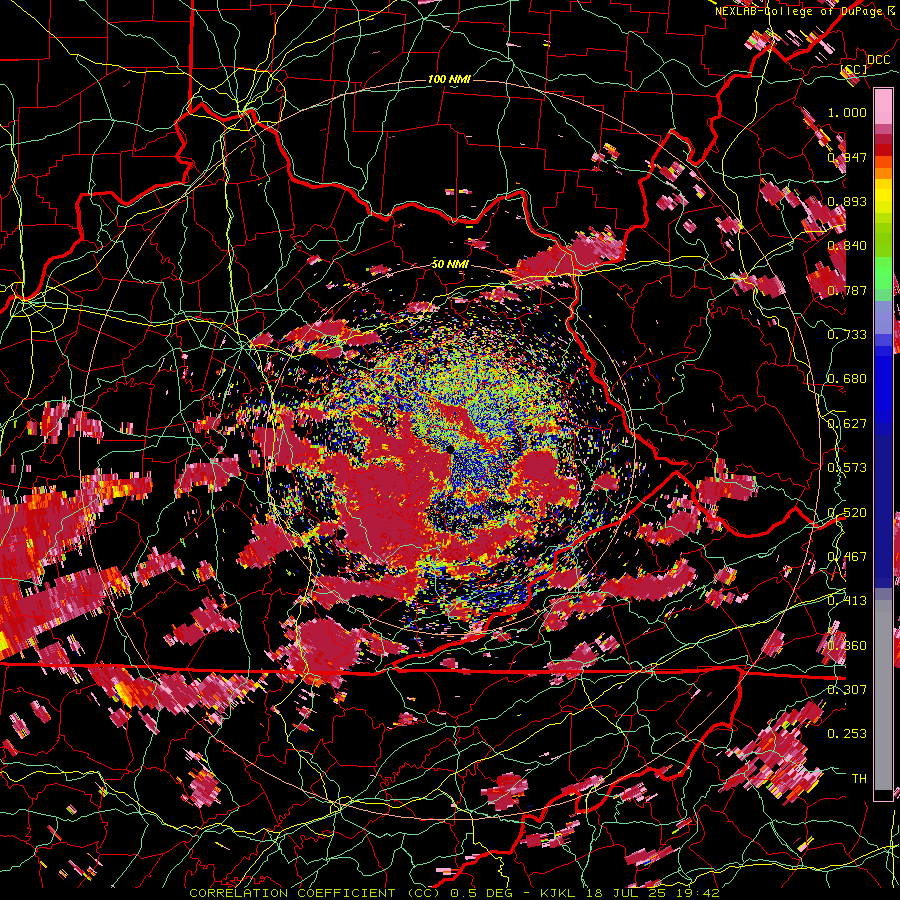Screen dimensions: 900x900
Task: Click the [CC] units label above scale
Action: click(x=854, y=69)
